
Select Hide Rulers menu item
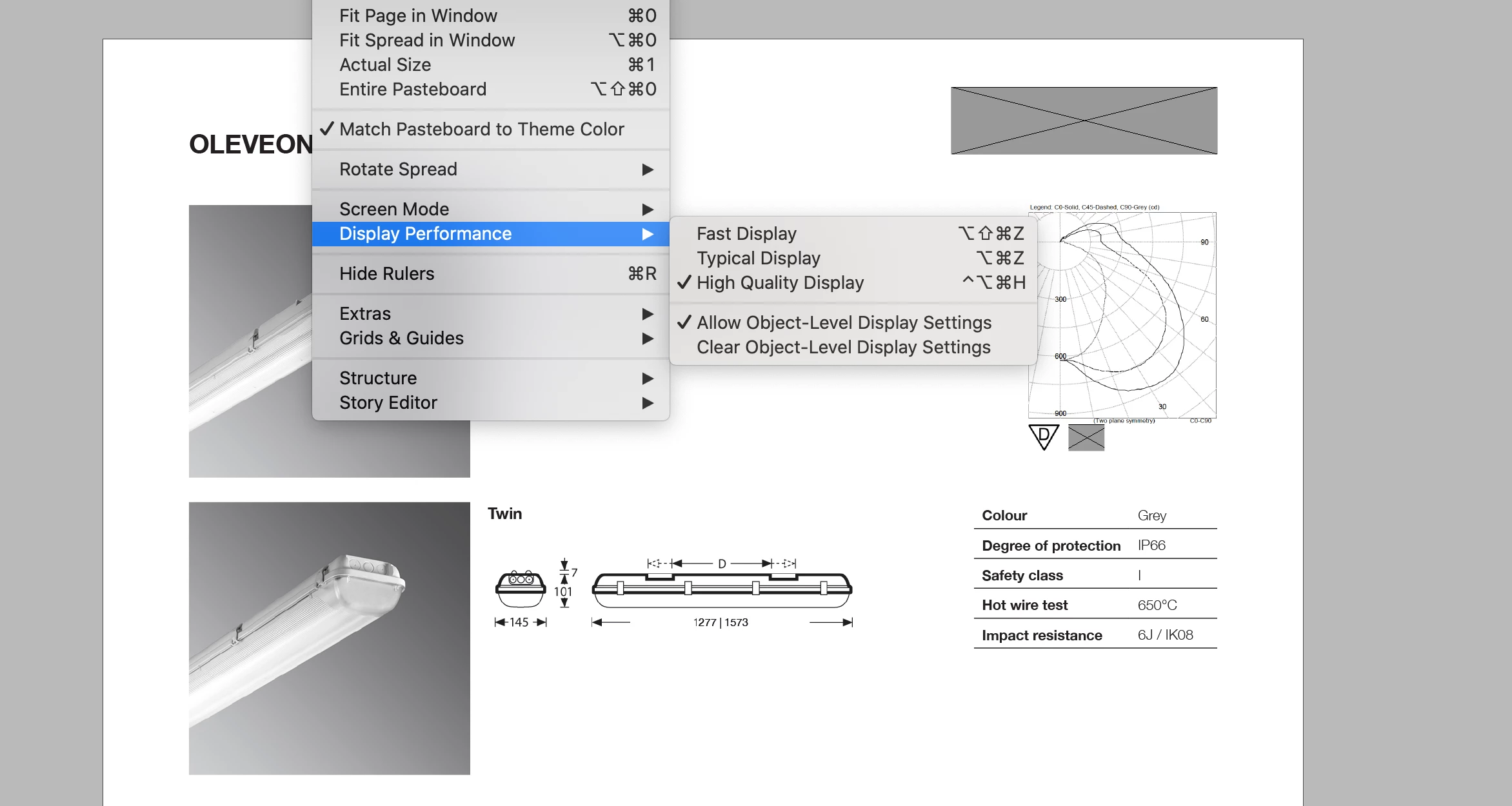[x=387, y=273]
